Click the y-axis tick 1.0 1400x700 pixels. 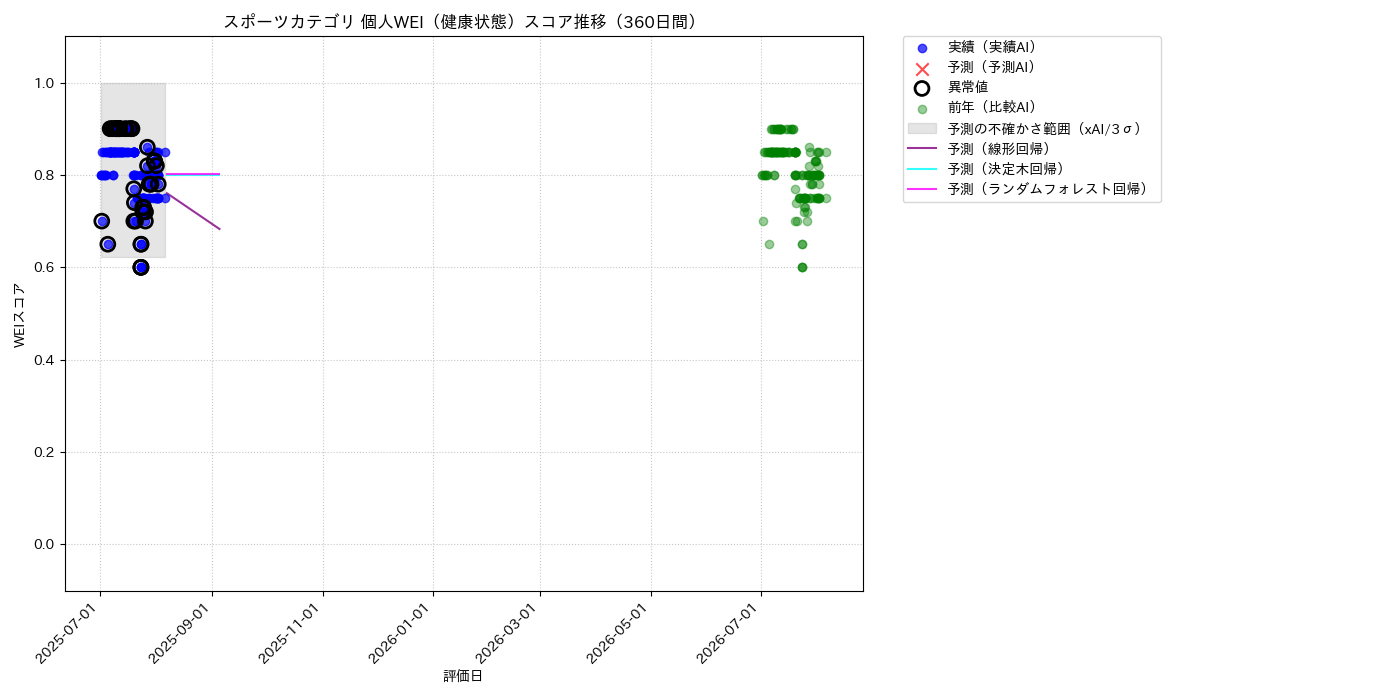(44, 83)
